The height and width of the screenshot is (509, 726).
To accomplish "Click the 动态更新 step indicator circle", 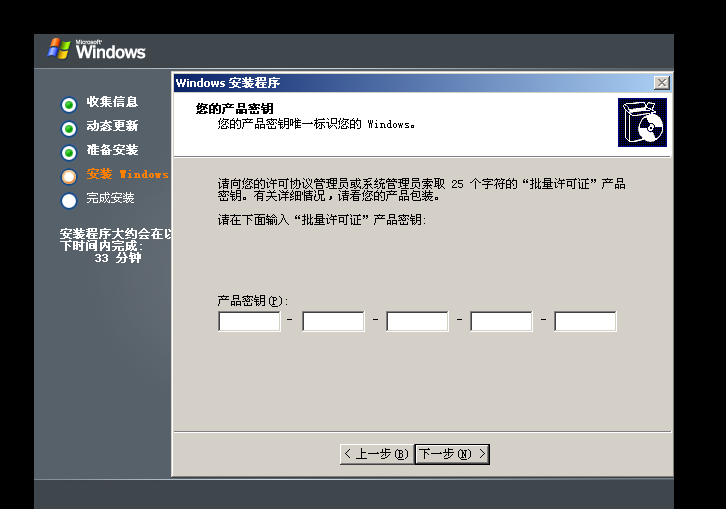I will point(69,129).
